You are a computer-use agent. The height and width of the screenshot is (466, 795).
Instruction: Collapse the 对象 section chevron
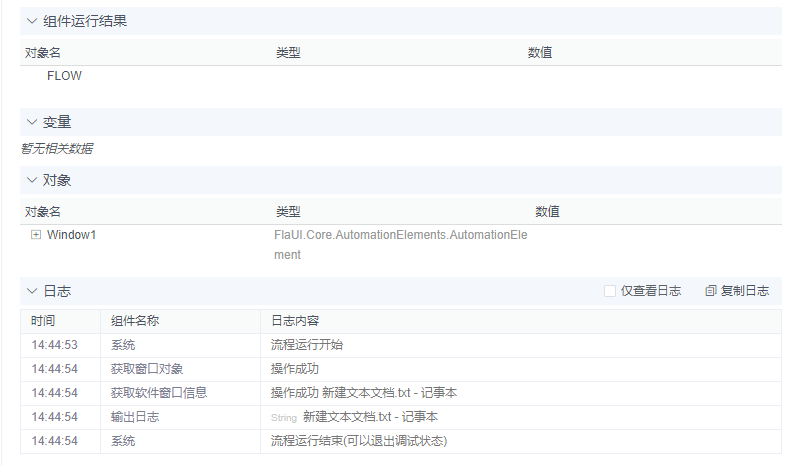[x=32, y=180]
